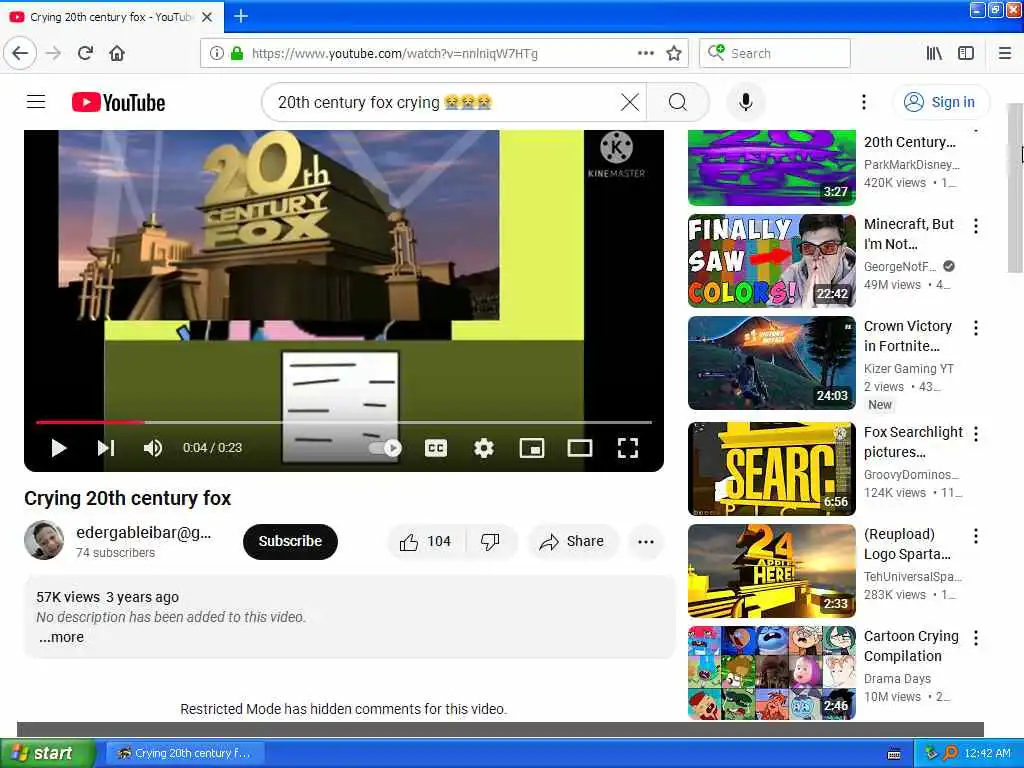Image resolution: width=1024 pixels, height=768 pixels.
Task: Share this video
Action: [x=571, y=541]
